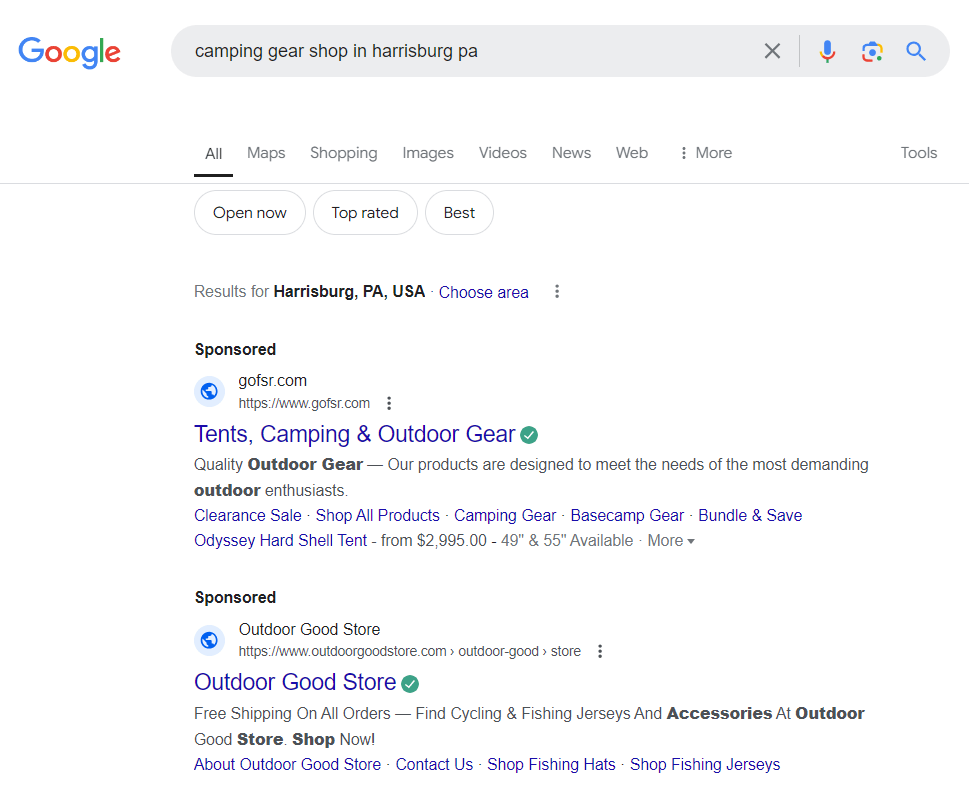Open the Contact Us sitelink
This screenshot has width=969, height=801.
click(434, 765)
